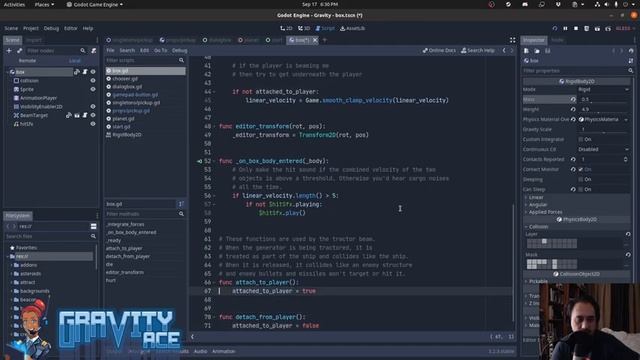Open planet.gd in script list
The width and height of the screenshot is (640, 360).
[x=124, y=119]
